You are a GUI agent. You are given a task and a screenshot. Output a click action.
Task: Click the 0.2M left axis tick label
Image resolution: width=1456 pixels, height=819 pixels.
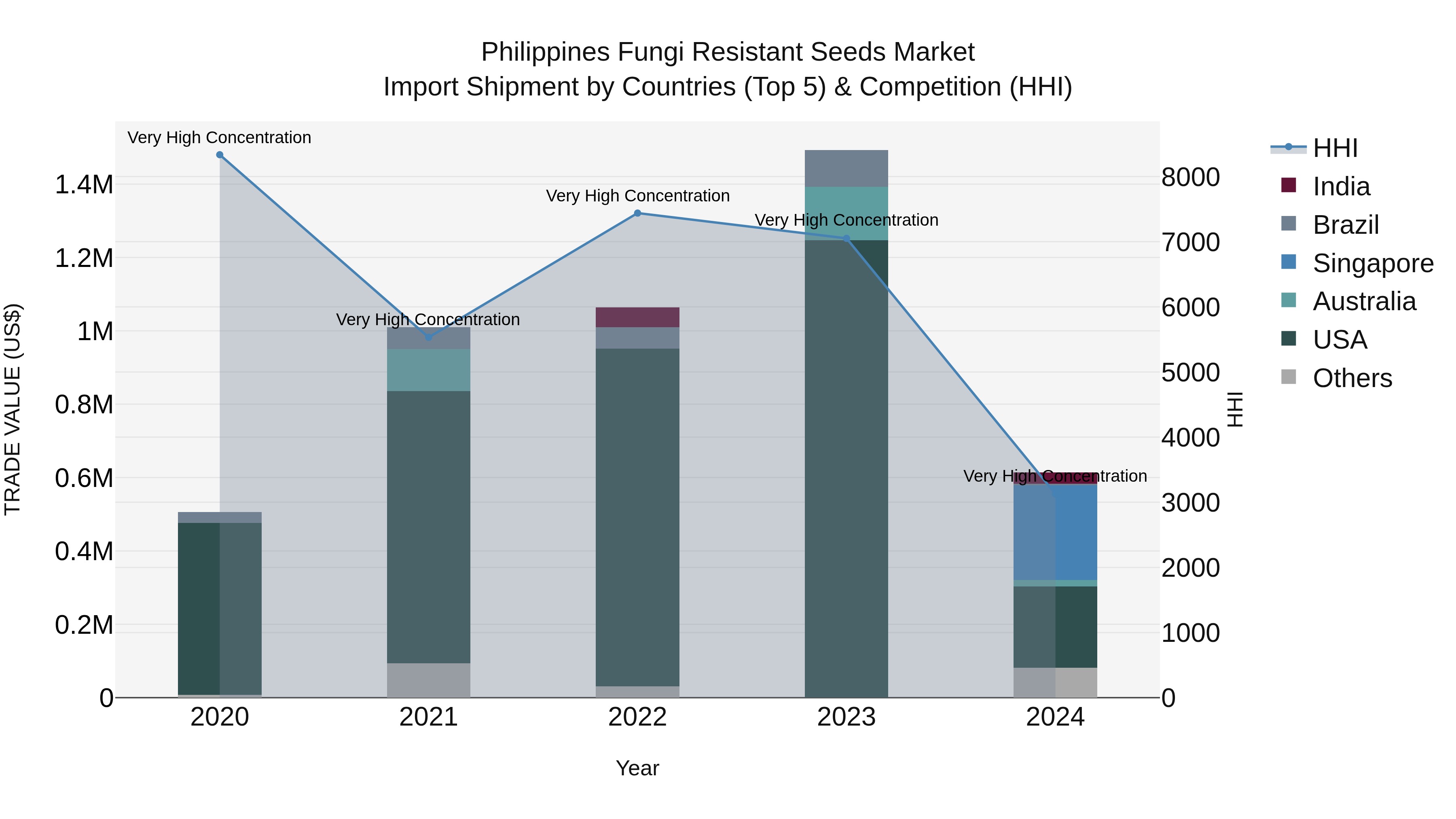coord(84,625)
